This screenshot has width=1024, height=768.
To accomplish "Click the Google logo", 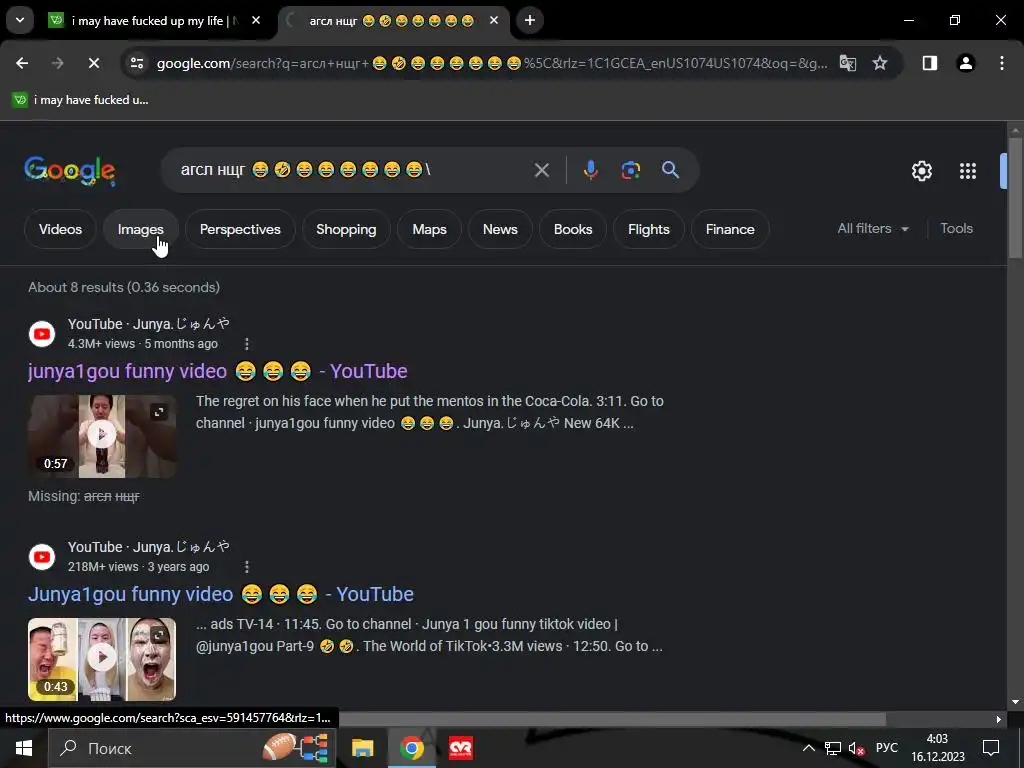I will click(x=70, y=171).
